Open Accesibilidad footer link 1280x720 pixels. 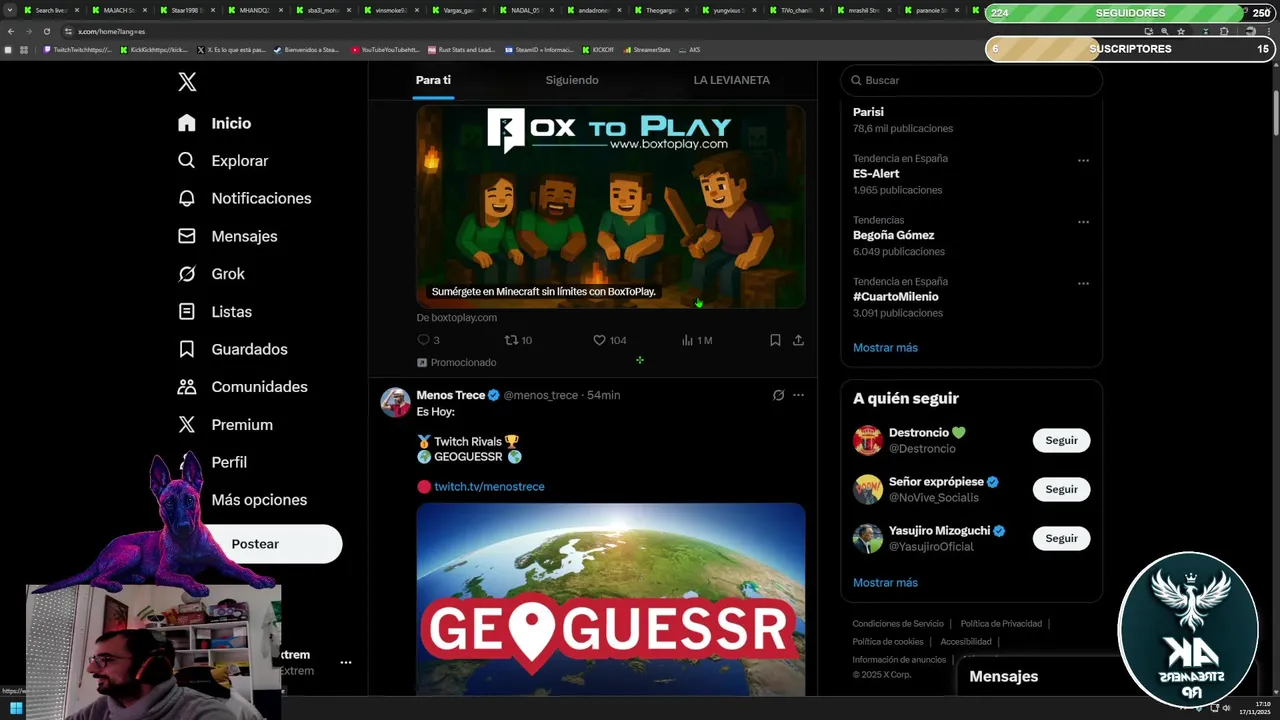point(966,642)
